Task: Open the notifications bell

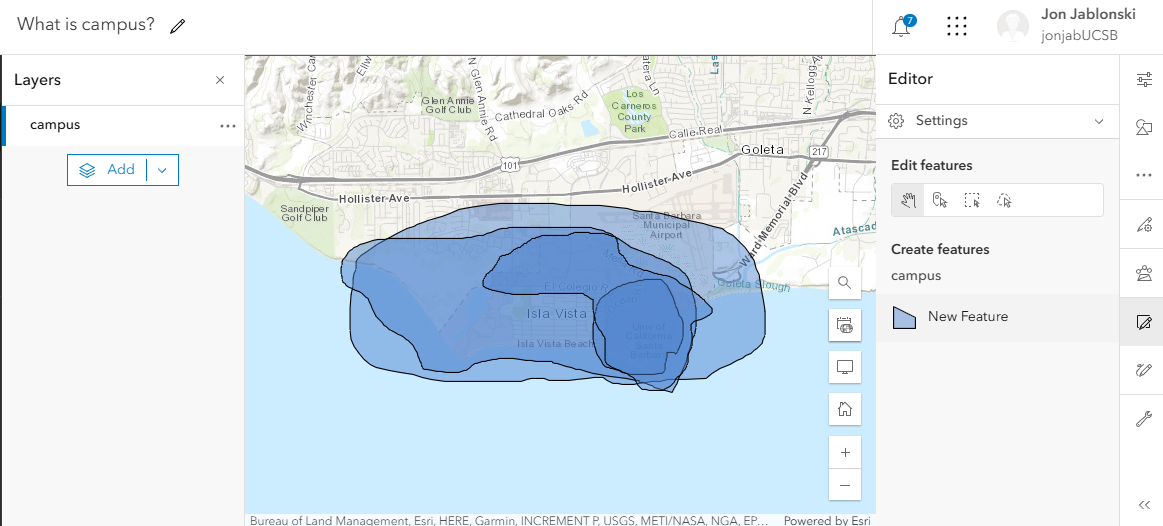Action: coord(902,27)
